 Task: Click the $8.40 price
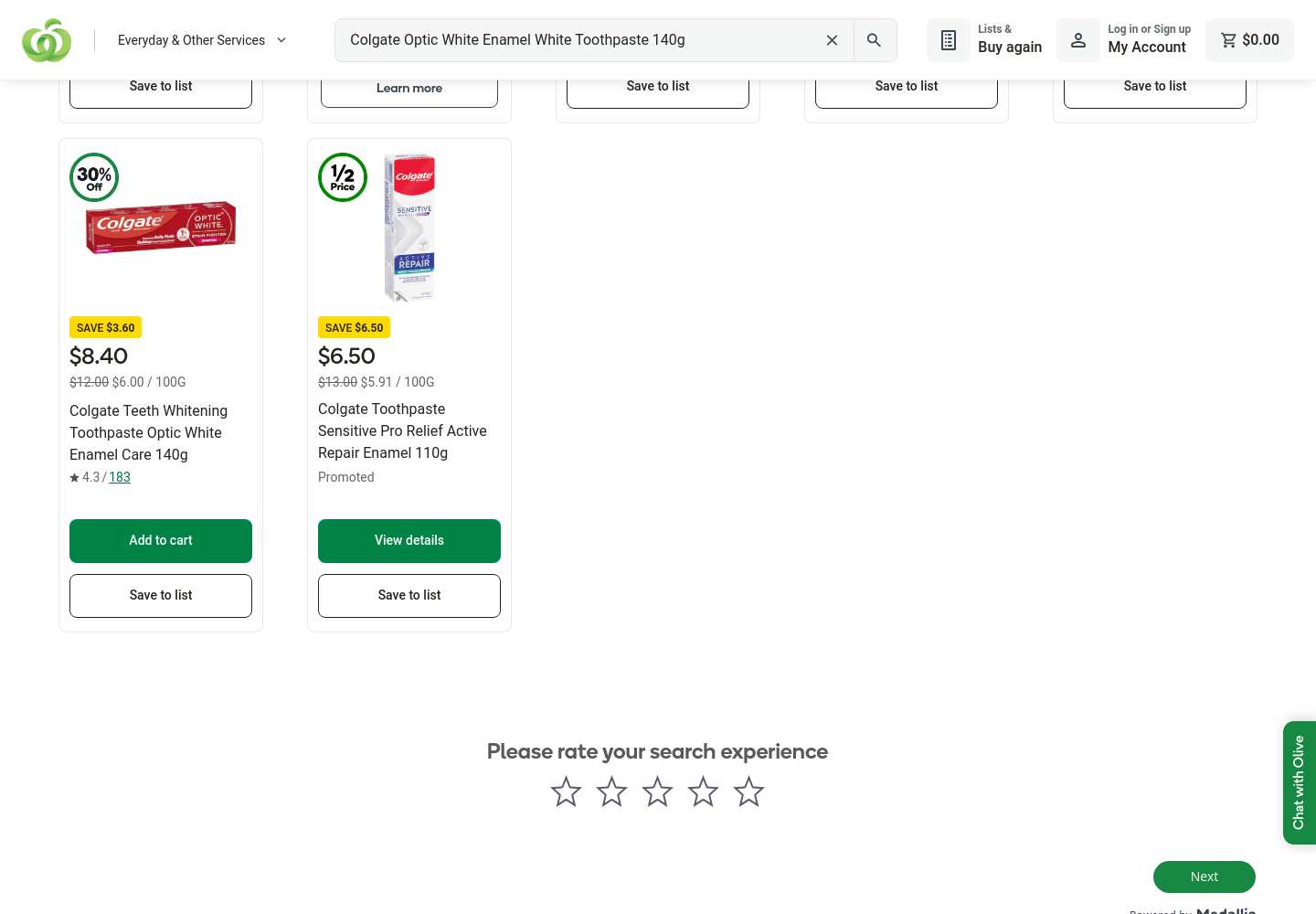pos(99,356)
